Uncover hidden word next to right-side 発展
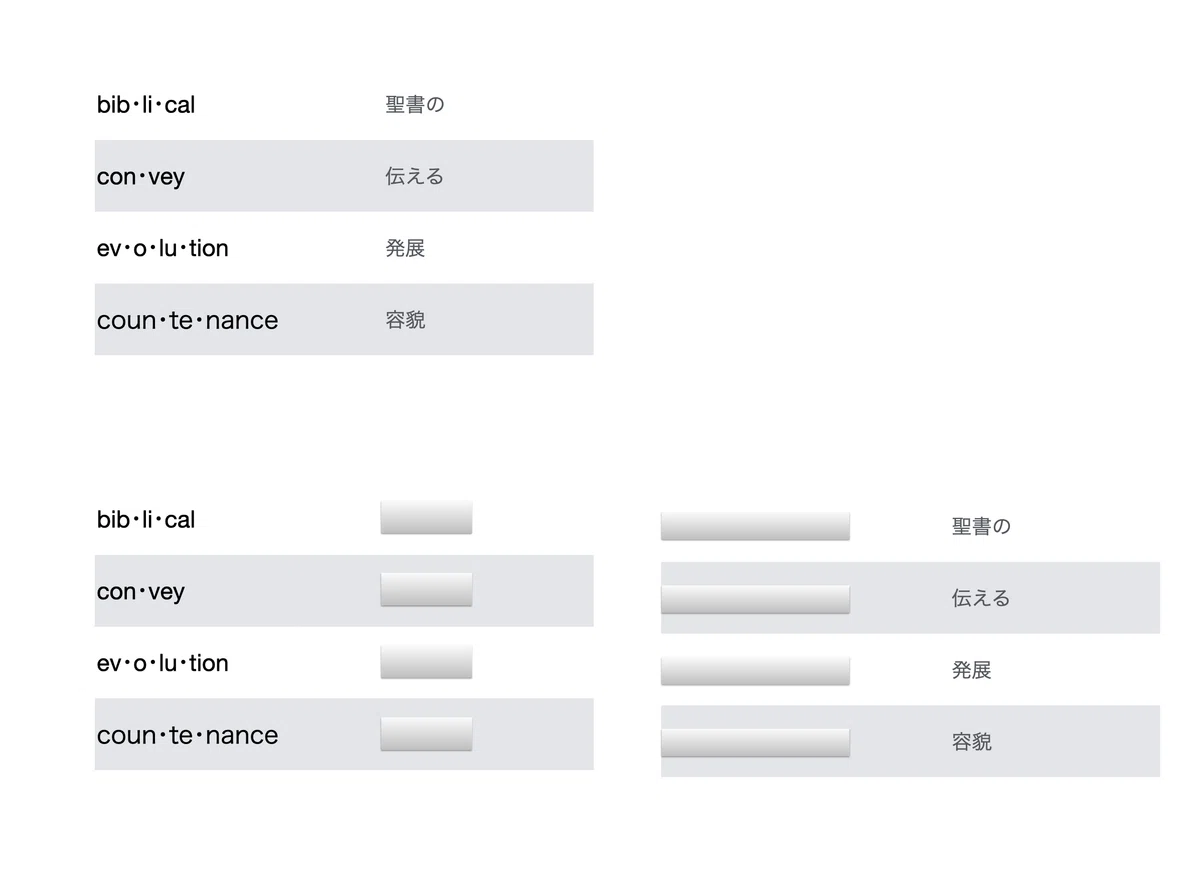Screen dimensions: 1200x880 pyautogui.click(x=755, y=671)
